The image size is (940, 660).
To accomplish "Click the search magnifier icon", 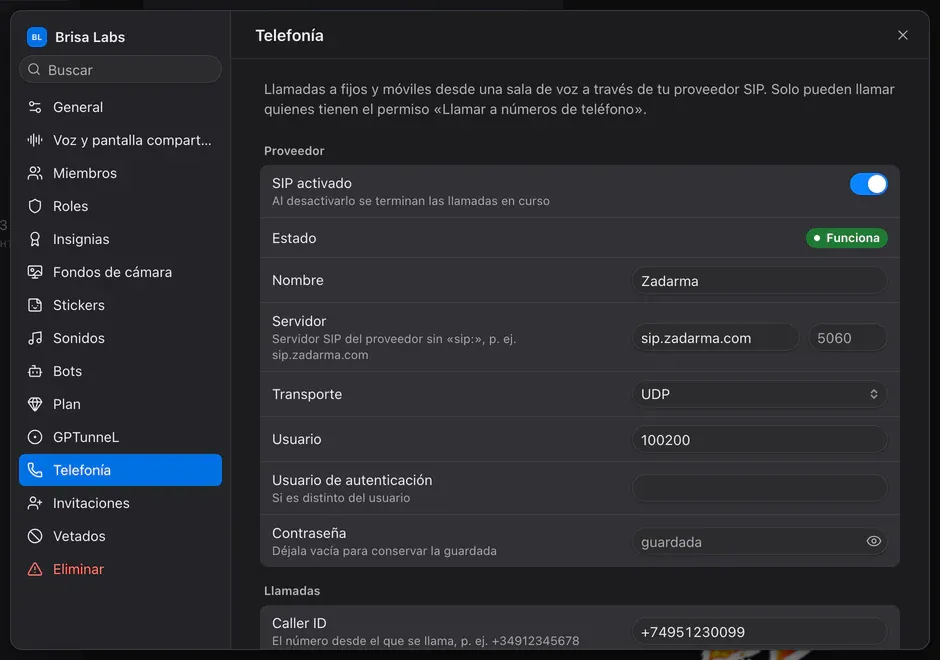I will [x=34, y=70].
